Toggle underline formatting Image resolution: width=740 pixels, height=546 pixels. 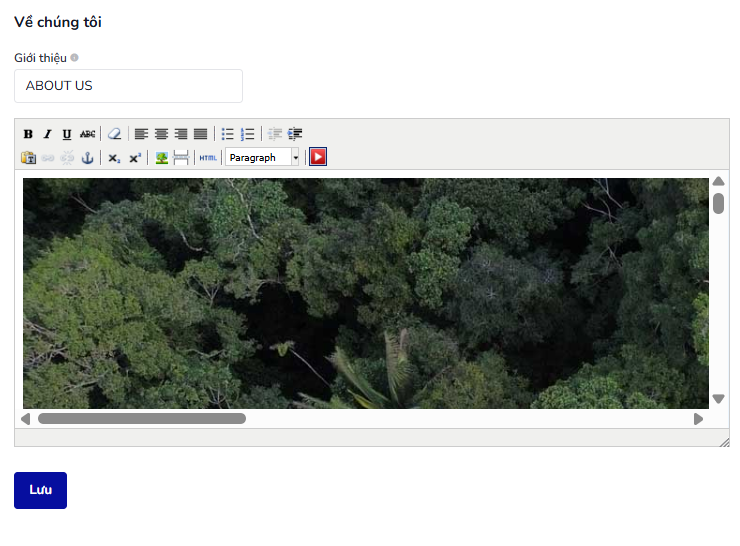pos(67,134)
